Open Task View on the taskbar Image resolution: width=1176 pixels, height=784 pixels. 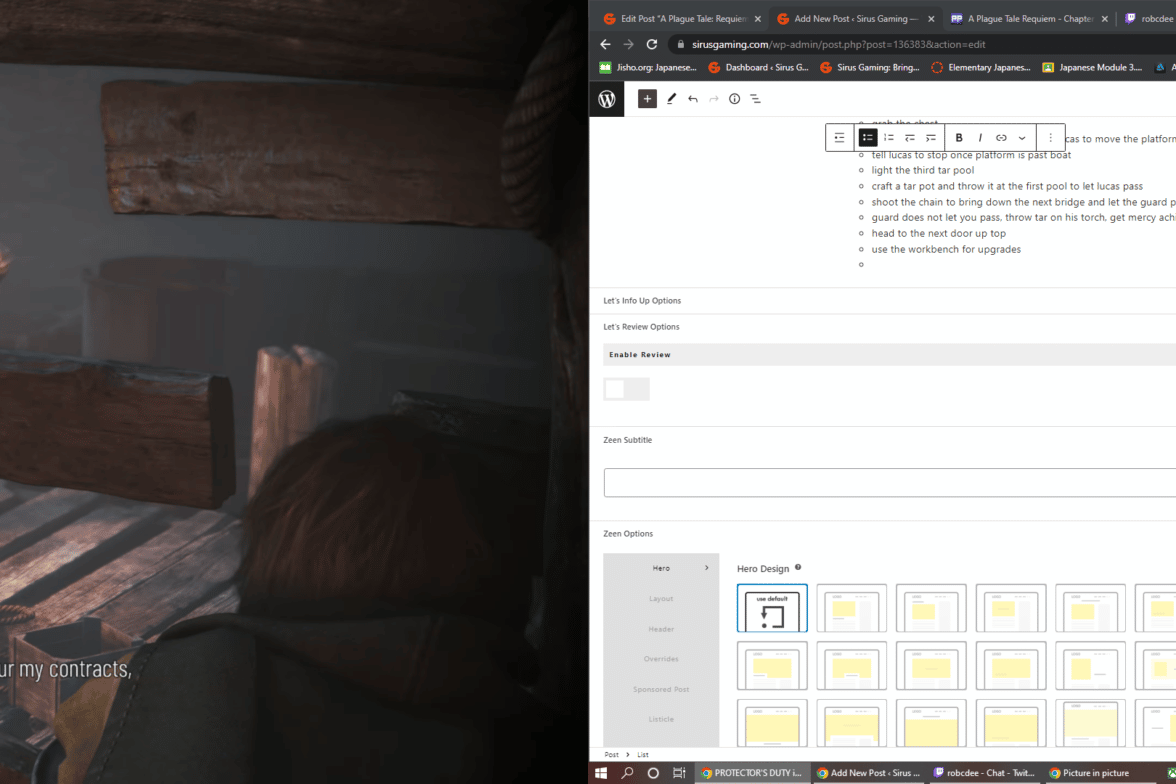[x=679, y=773]
